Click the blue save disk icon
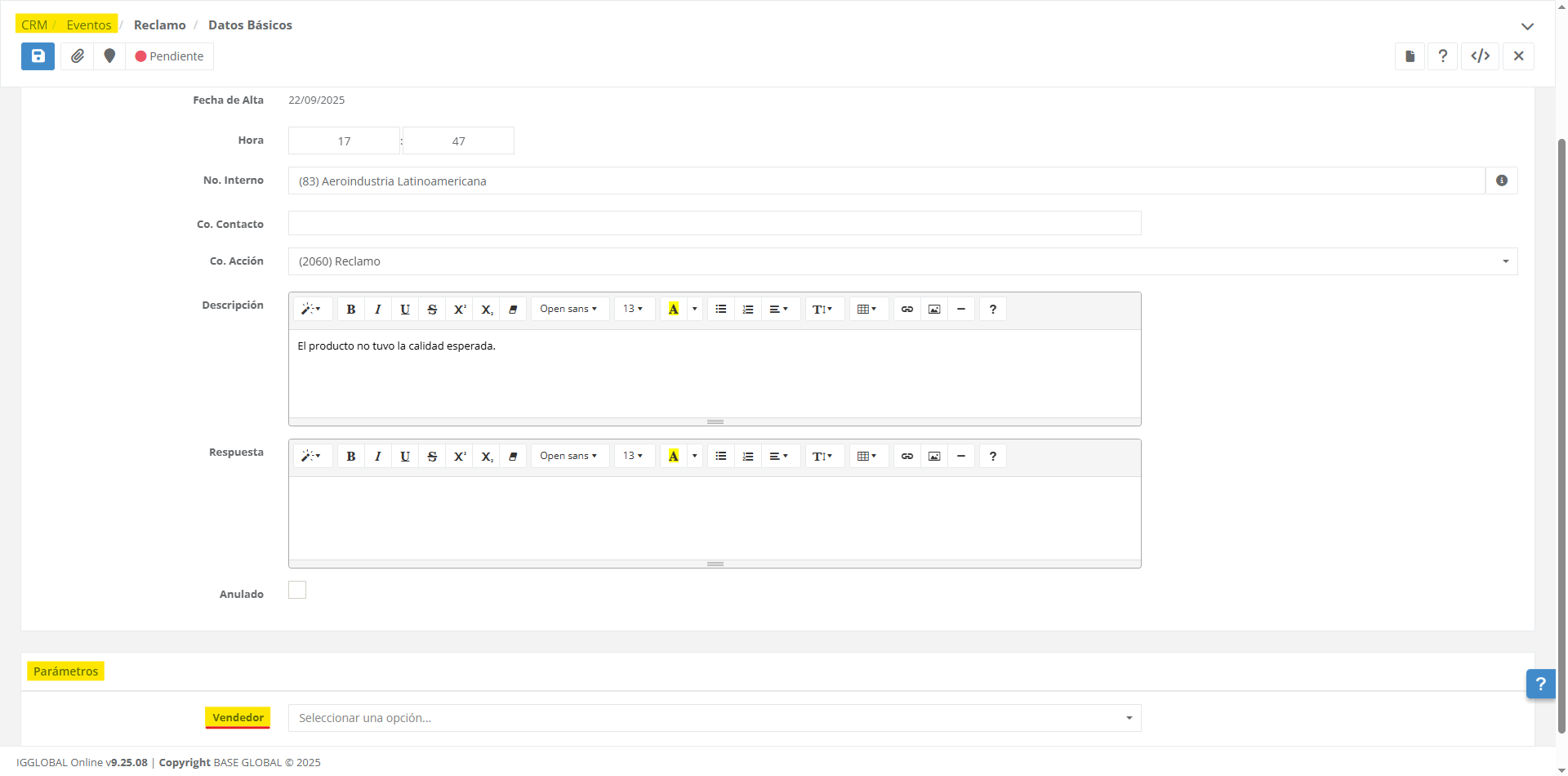The image size is (1568, 776). click(x=38, y=56)
